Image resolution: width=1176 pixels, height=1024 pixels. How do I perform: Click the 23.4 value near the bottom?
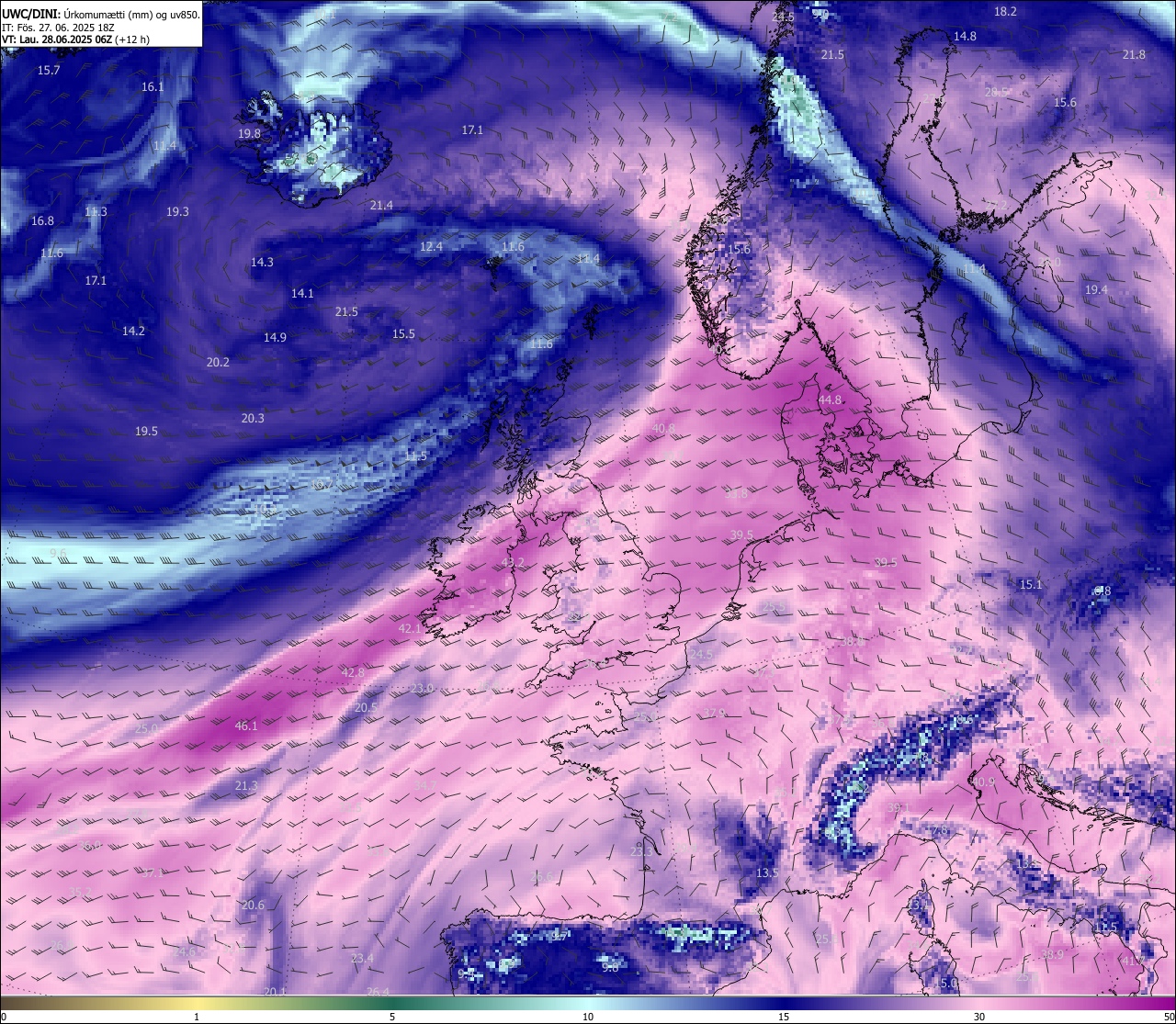tap(362, 959)
